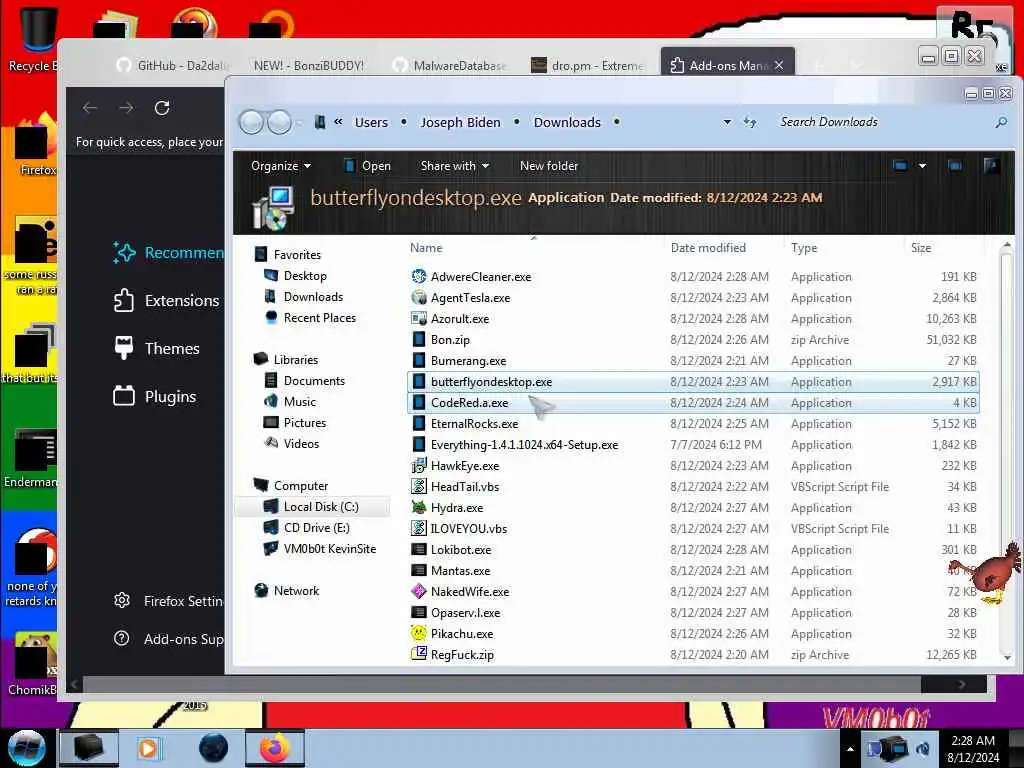Screen dimensions: 1024x768
Task: Open Recommendations in Firefox add-ons sidebar
Action: [168, 253]
